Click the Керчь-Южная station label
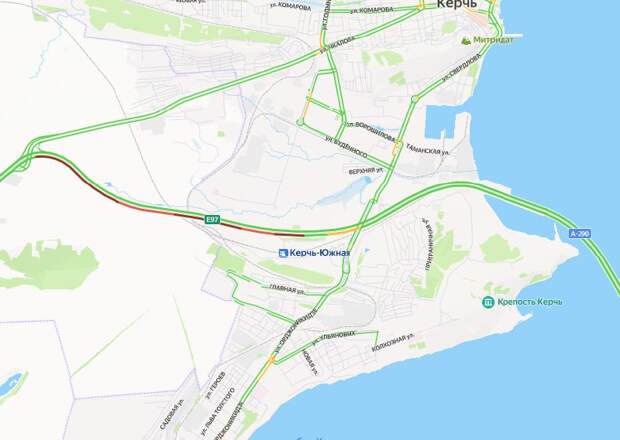The height and width of the screenshot is (440, 620). 319,253
